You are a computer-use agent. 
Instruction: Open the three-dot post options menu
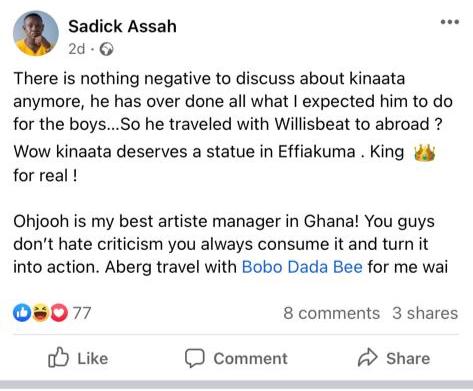coord(450,22)
